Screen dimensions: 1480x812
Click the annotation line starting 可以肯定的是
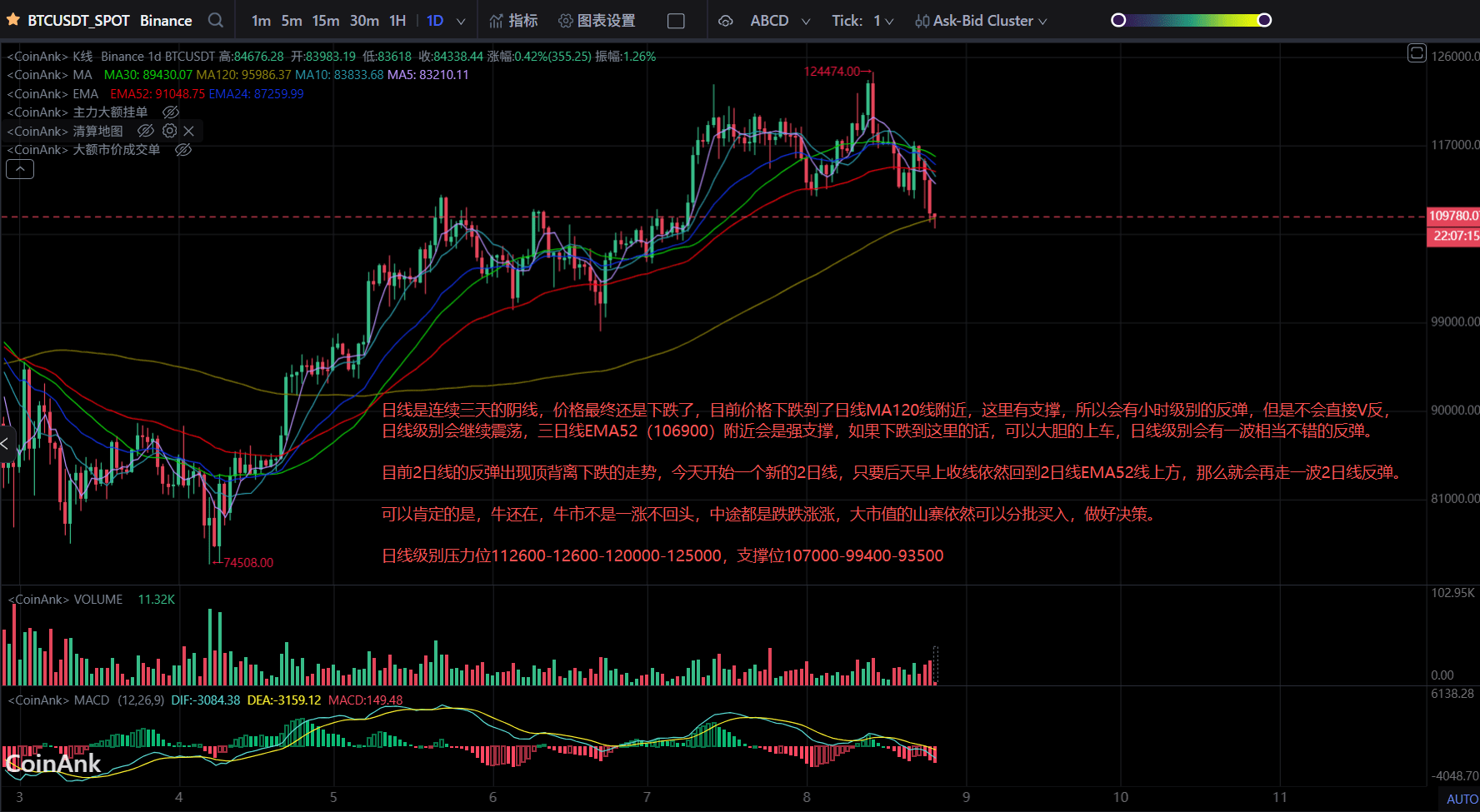pos(770,514)
